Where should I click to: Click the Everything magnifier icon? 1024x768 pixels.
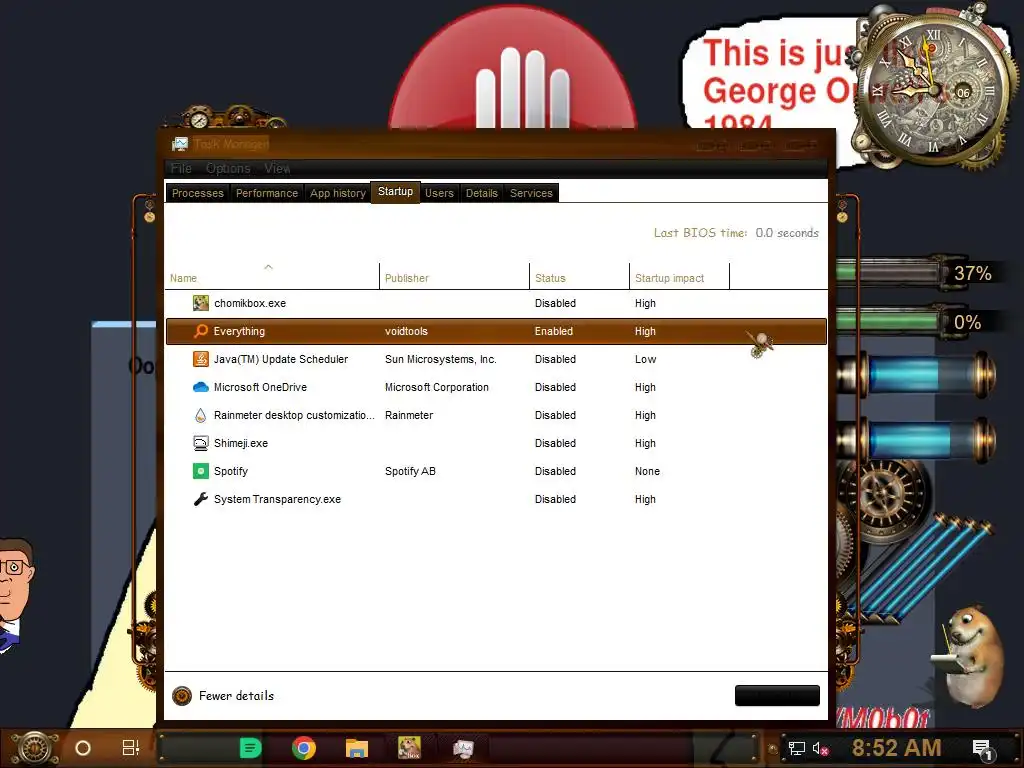[200, 331]
